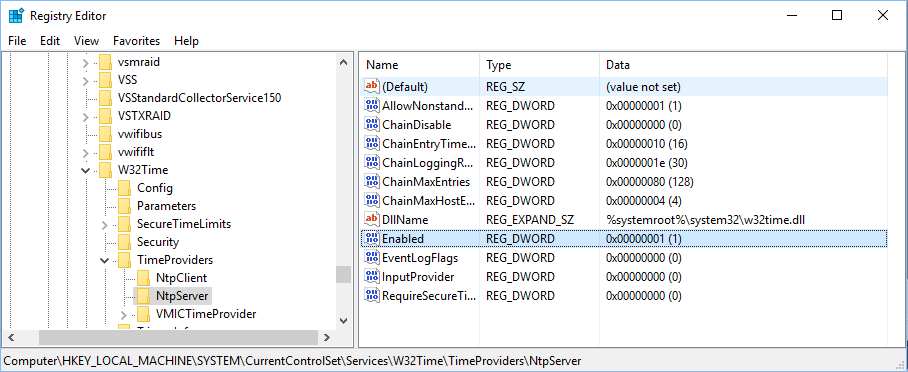Click the tree horizontal scrollbar thumb
Viewport: 908px width, 372px height.
click(178, 337)
